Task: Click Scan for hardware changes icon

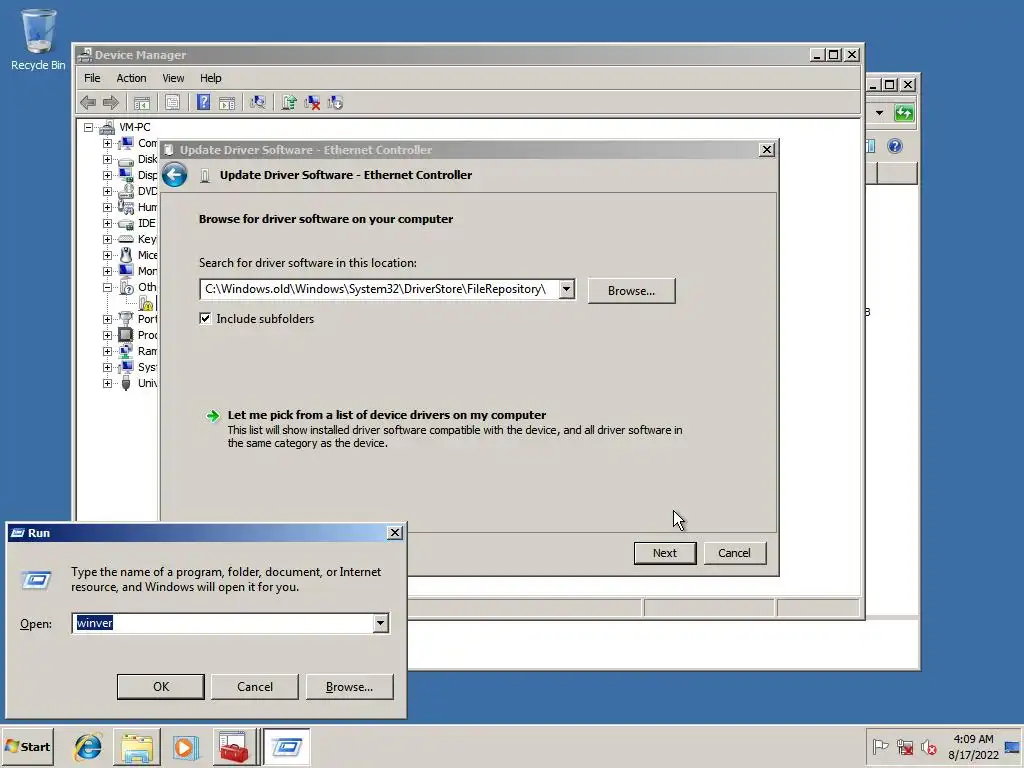Action: click(258, 103)
